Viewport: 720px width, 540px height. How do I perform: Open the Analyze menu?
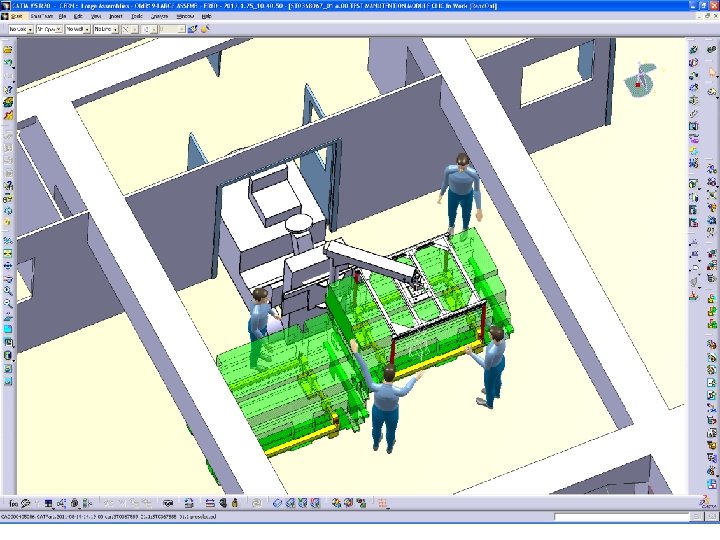click(159, 16)
